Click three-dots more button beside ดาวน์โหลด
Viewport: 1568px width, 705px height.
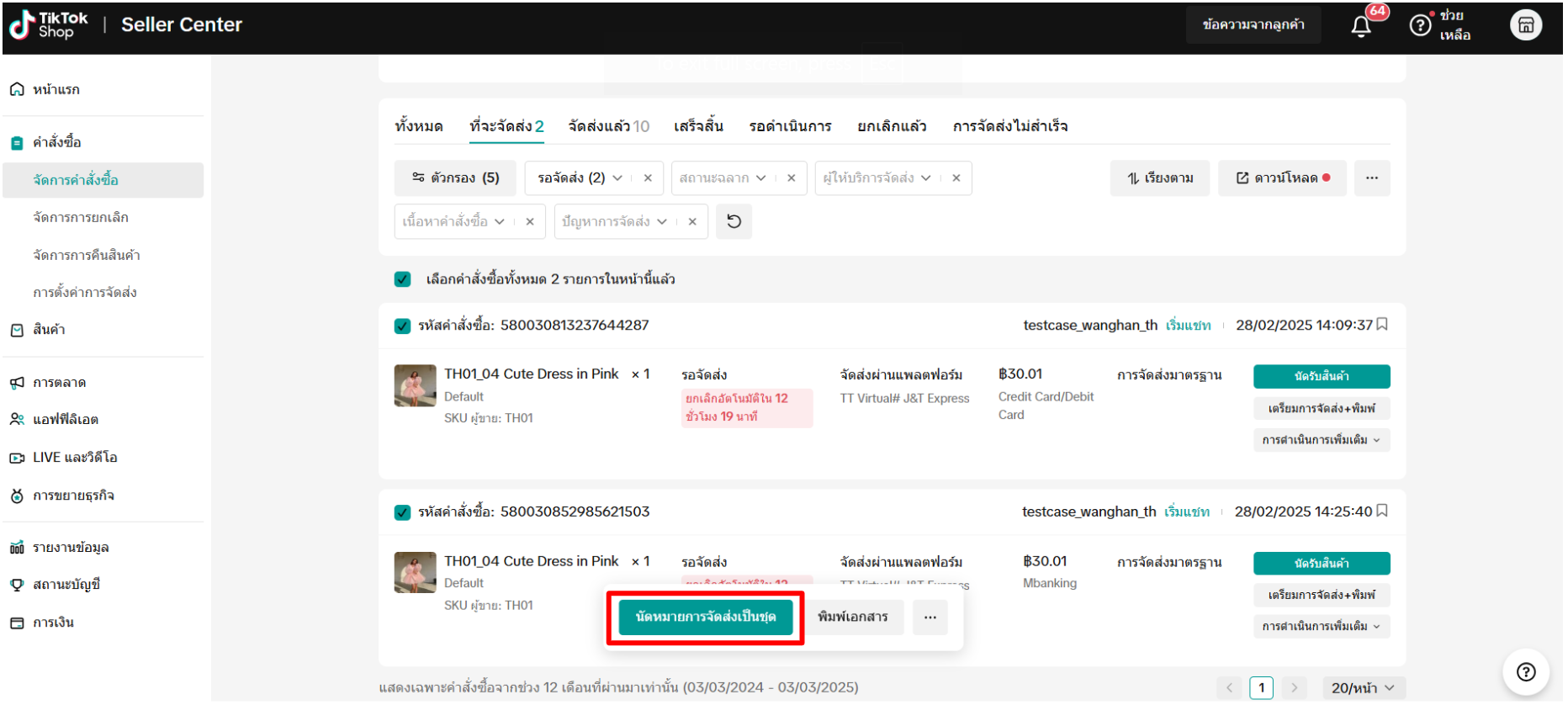(1372, 178)
